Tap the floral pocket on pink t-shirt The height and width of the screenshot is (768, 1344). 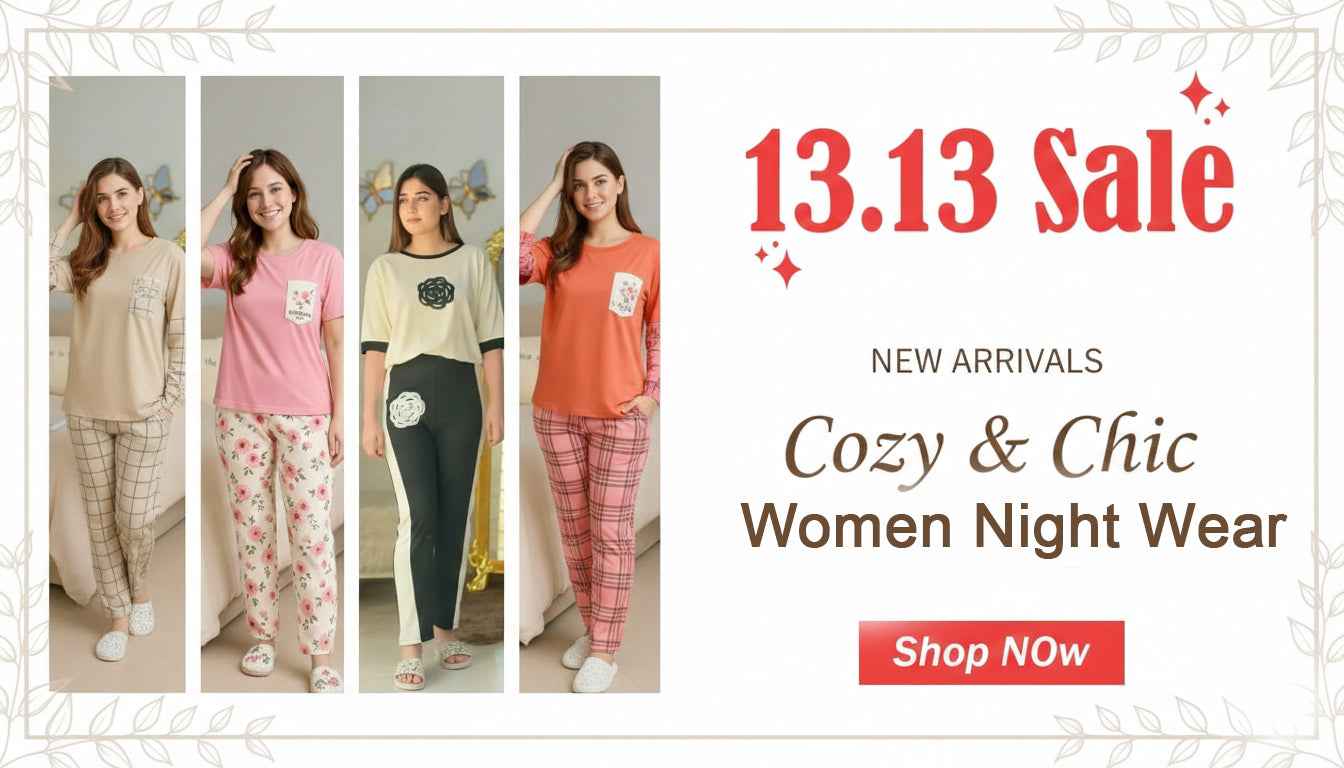(301, 302)
